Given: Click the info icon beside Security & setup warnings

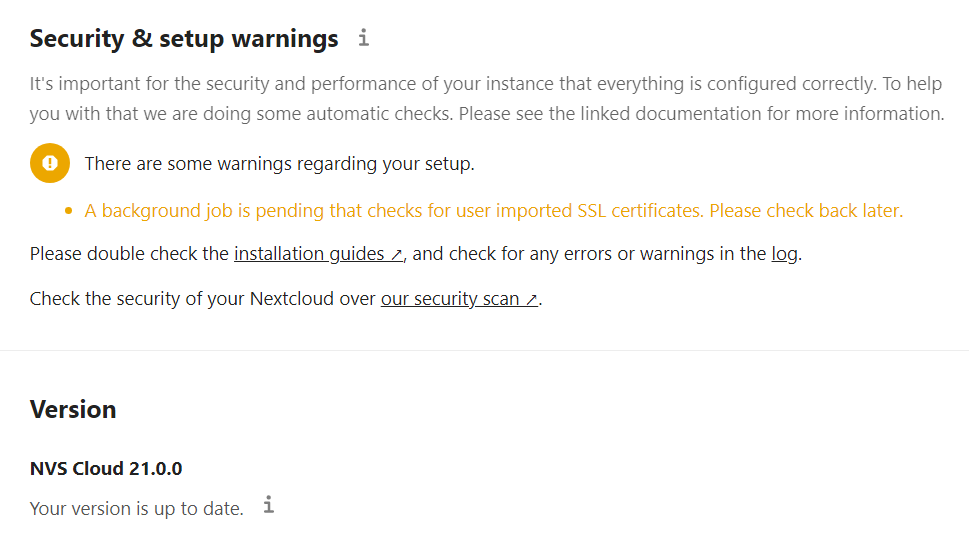Looking at the screenshot, I should (363, 38).
